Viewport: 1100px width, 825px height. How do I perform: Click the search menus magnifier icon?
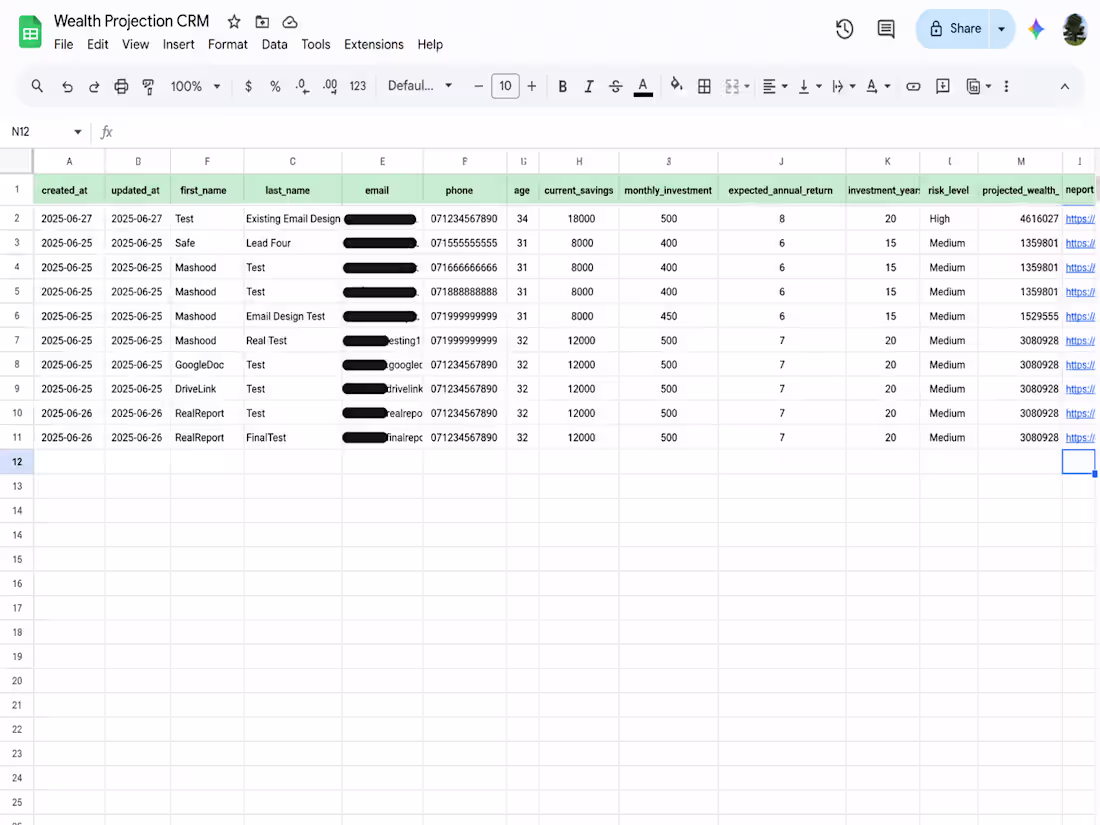[x=37, y=86]
